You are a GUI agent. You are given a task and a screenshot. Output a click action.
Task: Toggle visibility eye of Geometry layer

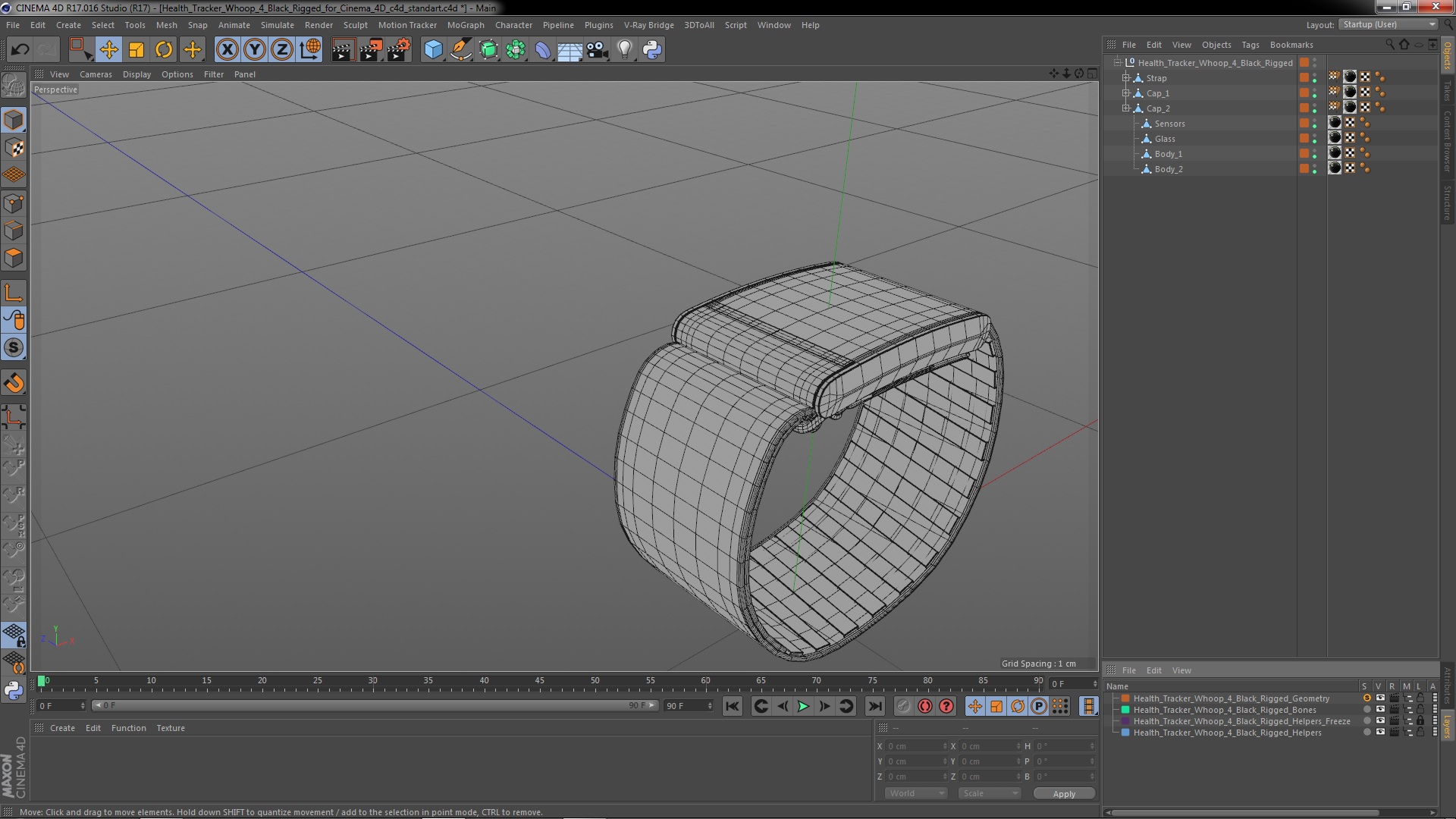1380,698
